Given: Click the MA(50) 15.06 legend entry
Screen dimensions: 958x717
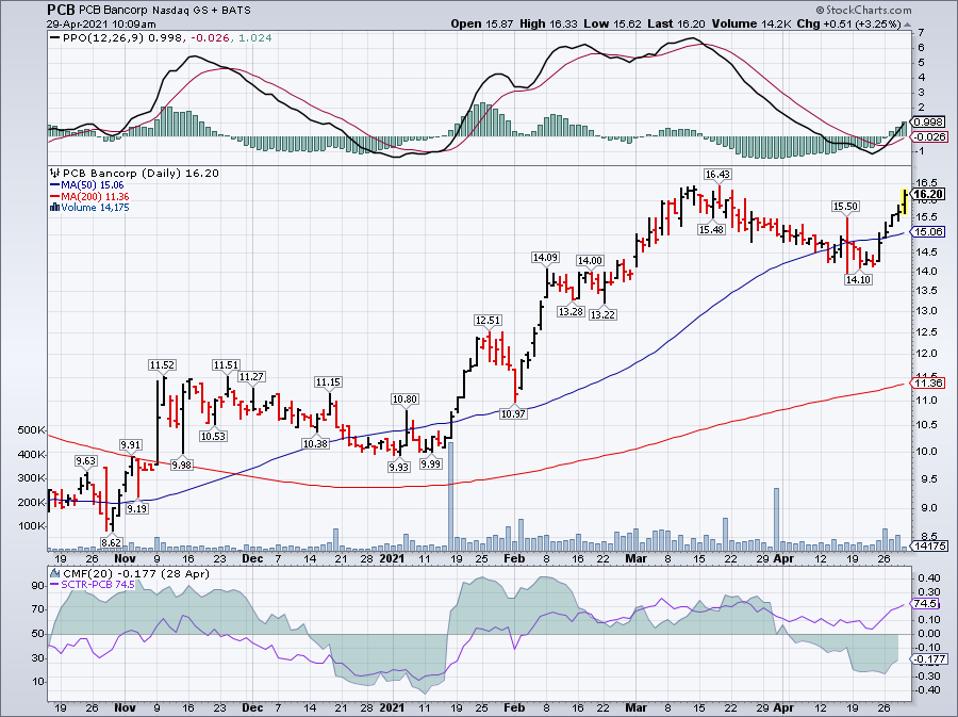Looking at the screenshot, I should pyautogui.click(x=87, y=185).
